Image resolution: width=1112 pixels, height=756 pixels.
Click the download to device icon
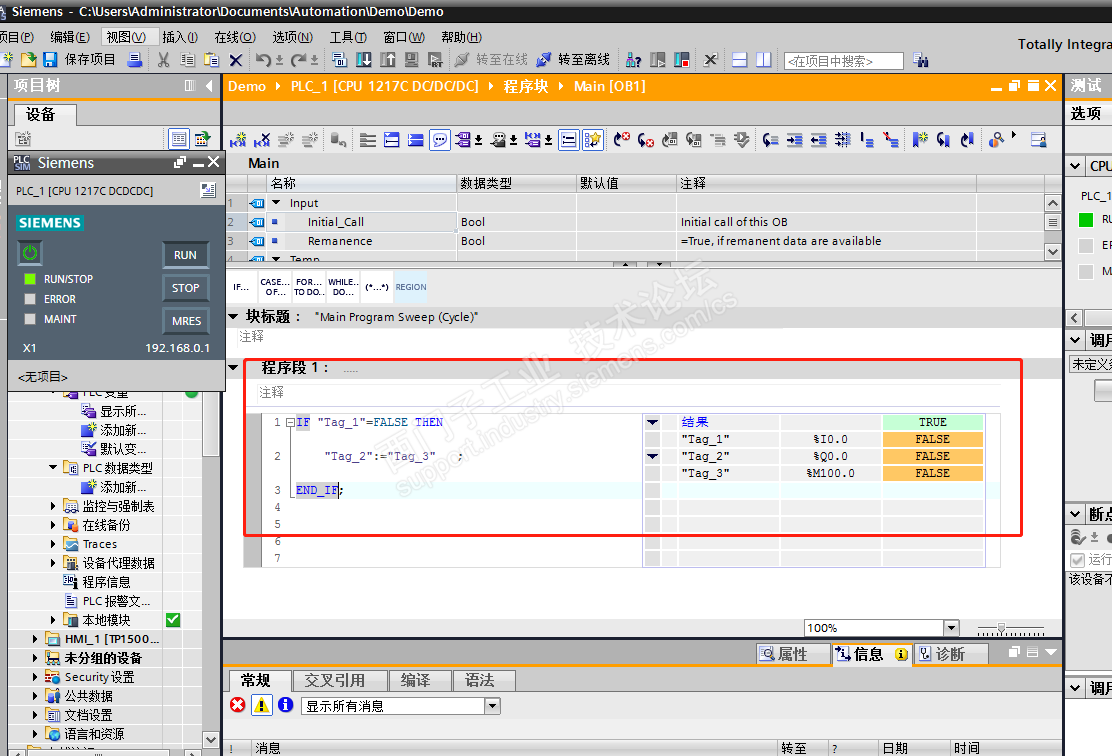[364, 60]
